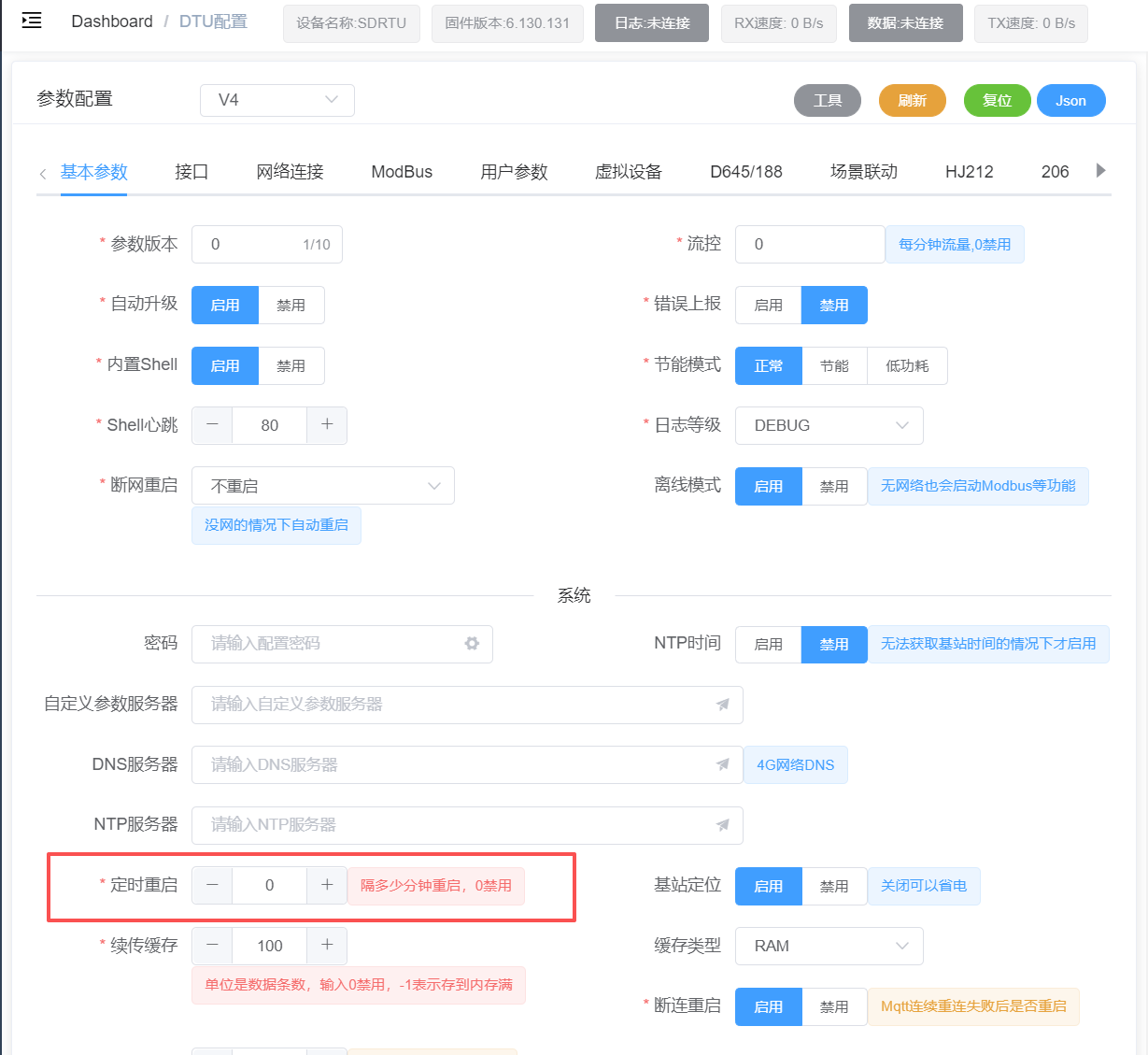Screen dimensions: 1148x1055
Task: Set 节能模式 to 低功耗
Action: tap(907, 366)
